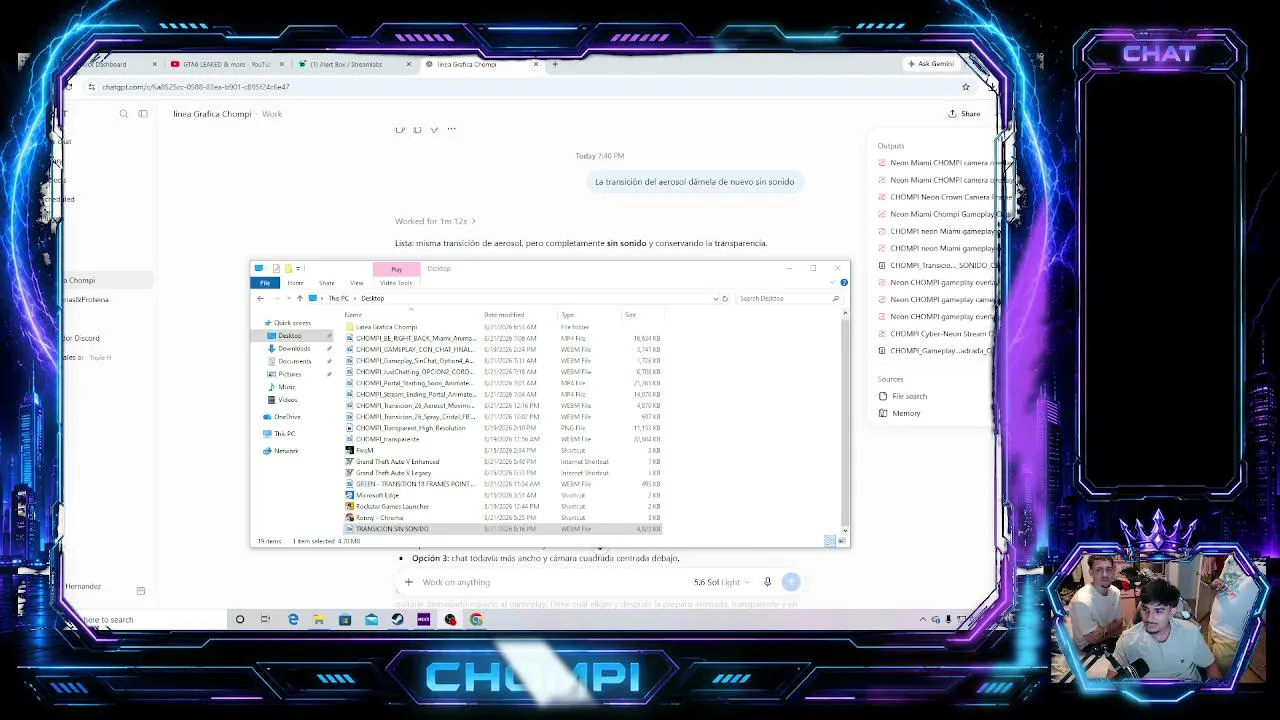Sort files by the Type column header
This screenshot has width=1280, height=720.
click(x=567, y=315)
